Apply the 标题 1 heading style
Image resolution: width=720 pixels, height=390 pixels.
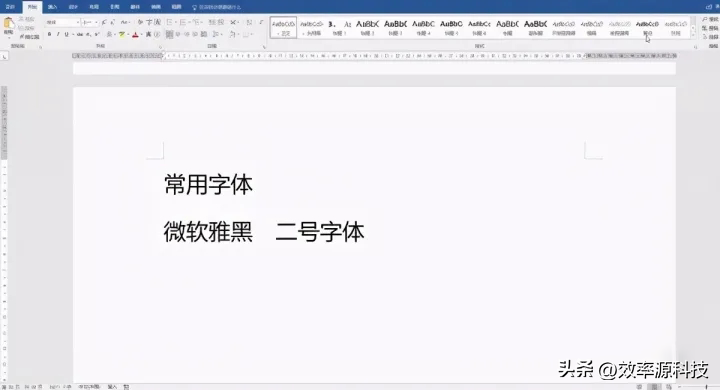click(x=339, y=28)
